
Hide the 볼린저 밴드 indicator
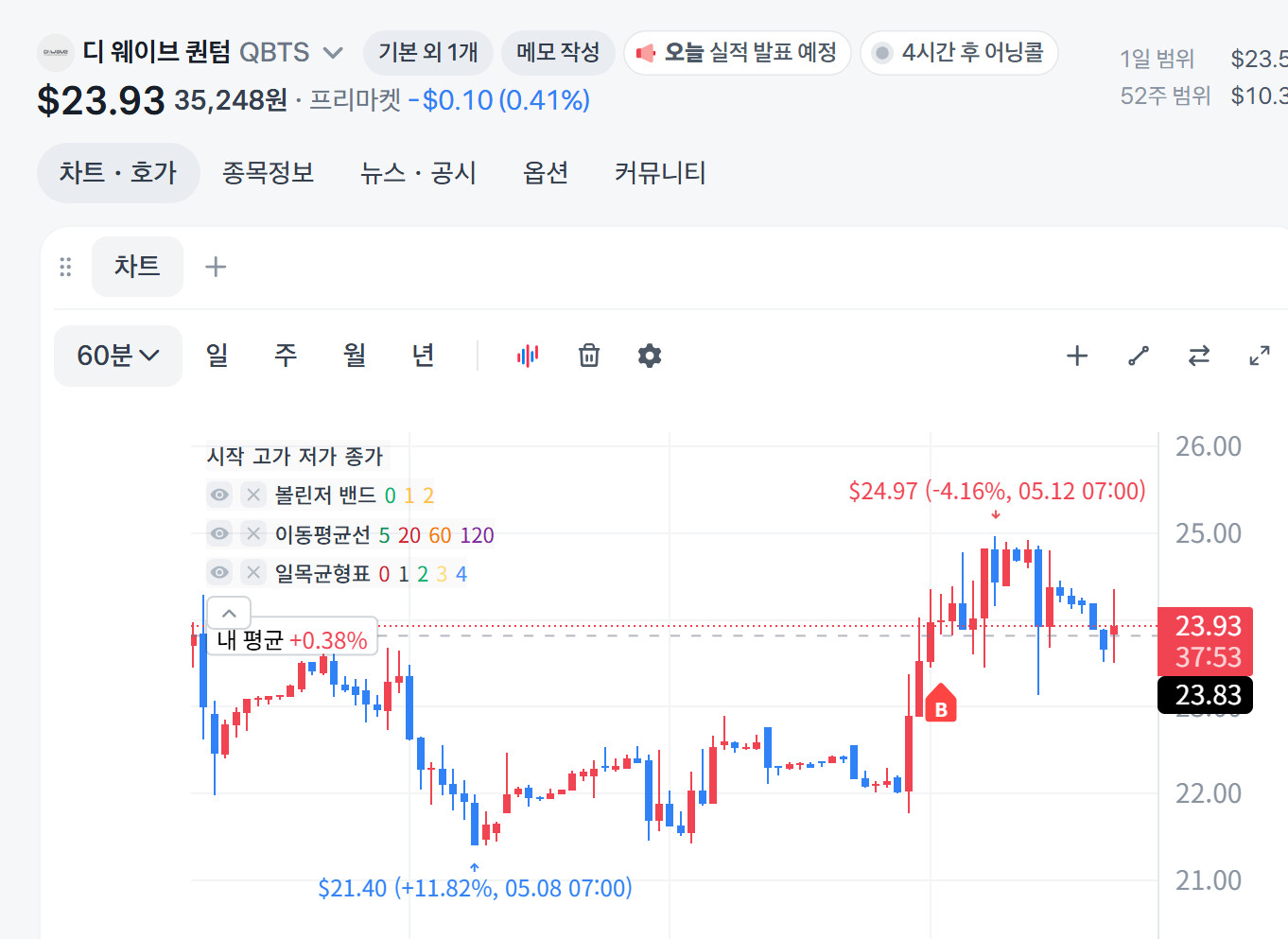(x=219, y=495)
